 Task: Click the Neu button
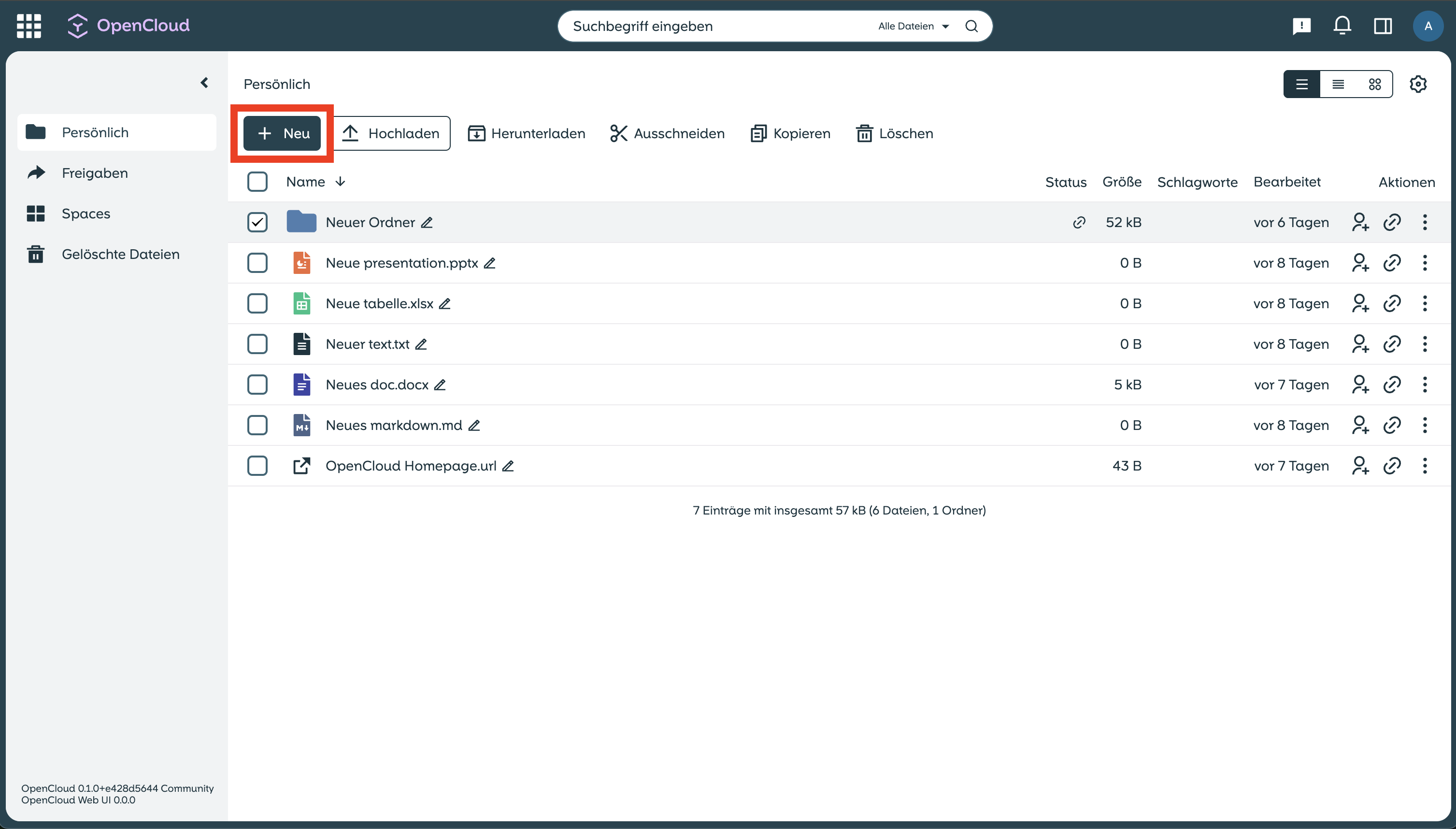[x=282, y=133]
